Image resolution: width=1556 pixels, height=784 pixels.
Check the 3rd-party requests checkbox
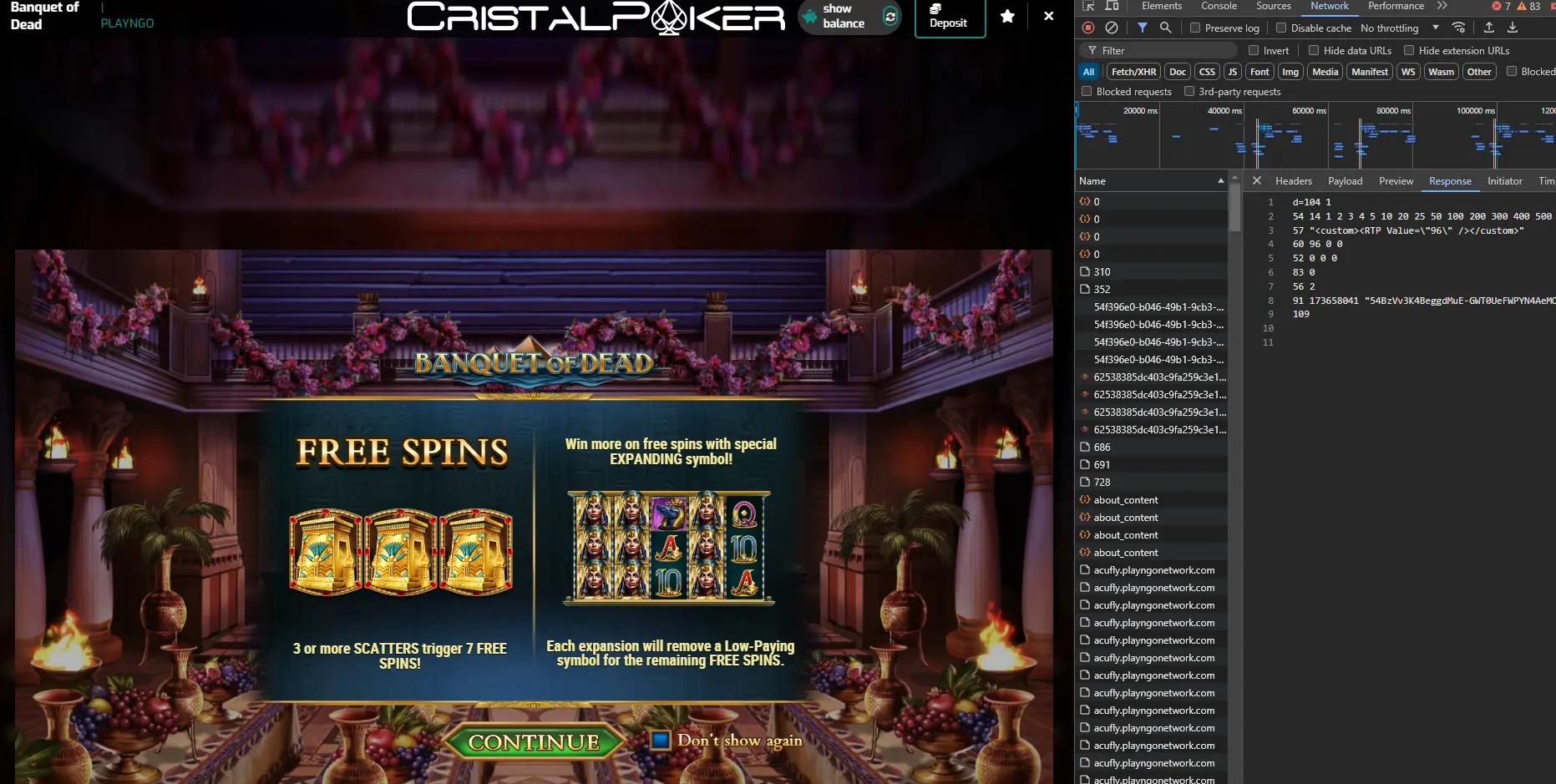coord(1189,91)
